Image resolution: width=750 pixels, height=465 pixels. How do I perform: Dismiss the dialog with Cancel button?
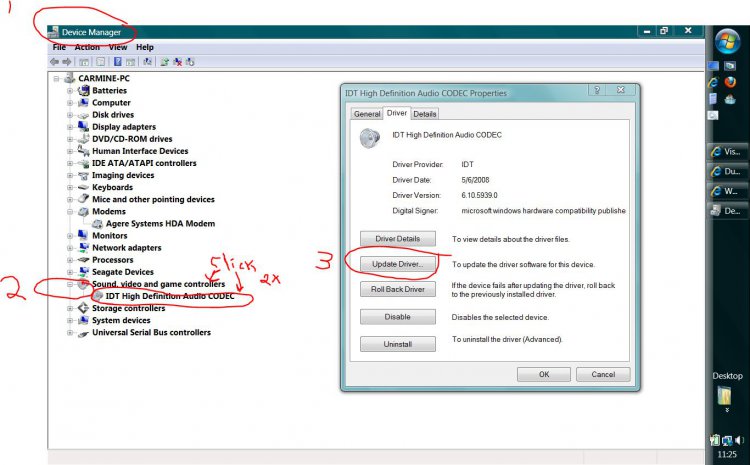[603, 374]
